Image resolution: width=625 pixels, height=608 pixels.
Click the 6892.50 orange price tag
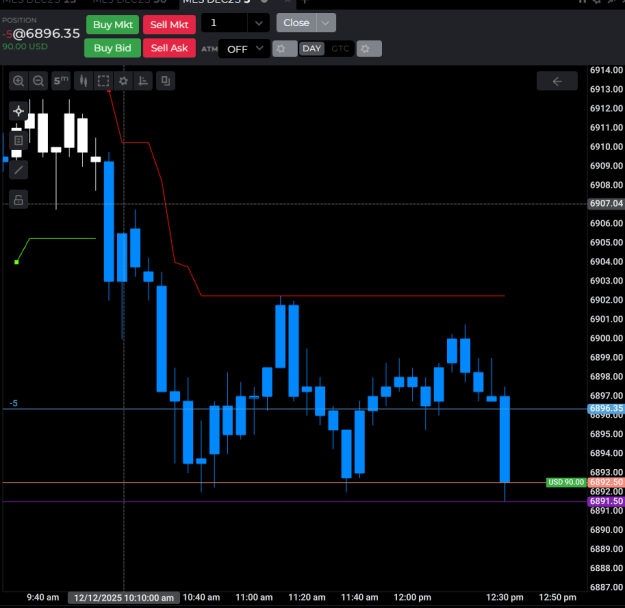pos(606,482)
